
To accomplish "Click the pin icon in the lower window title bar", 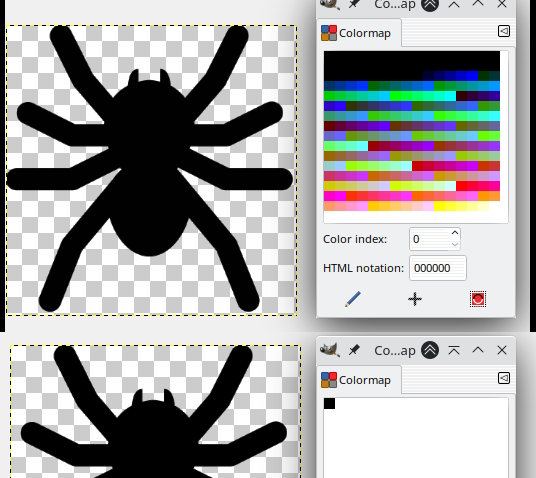I will (354, 350).
